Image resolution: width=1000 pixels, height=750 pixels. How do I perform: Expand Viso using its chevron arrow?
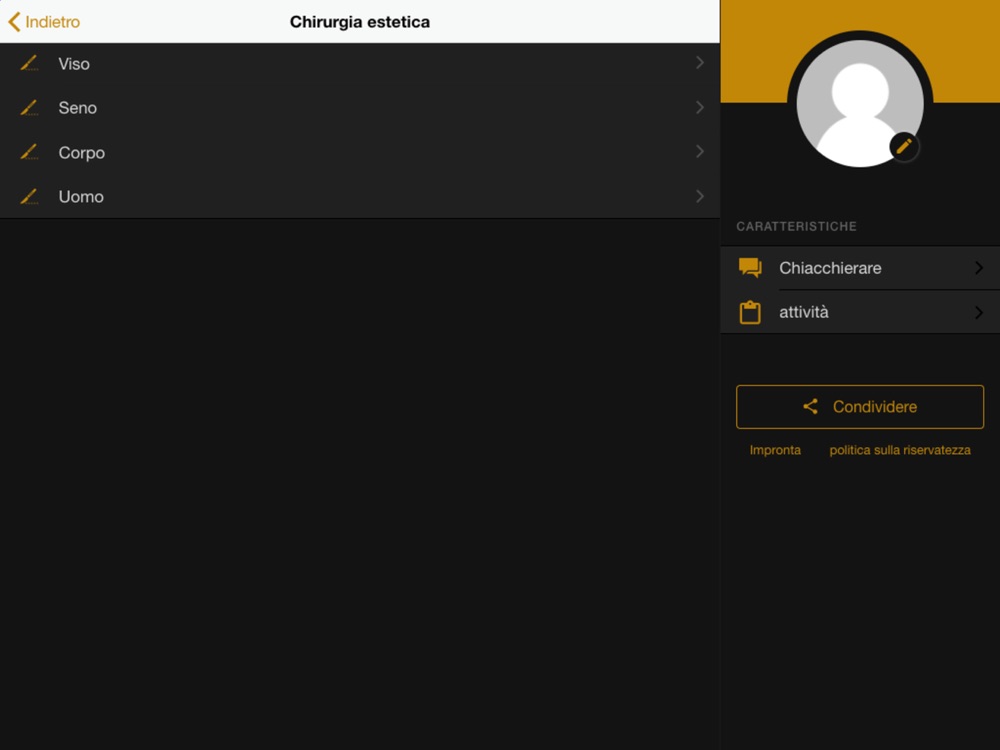(x=700, y=62)
